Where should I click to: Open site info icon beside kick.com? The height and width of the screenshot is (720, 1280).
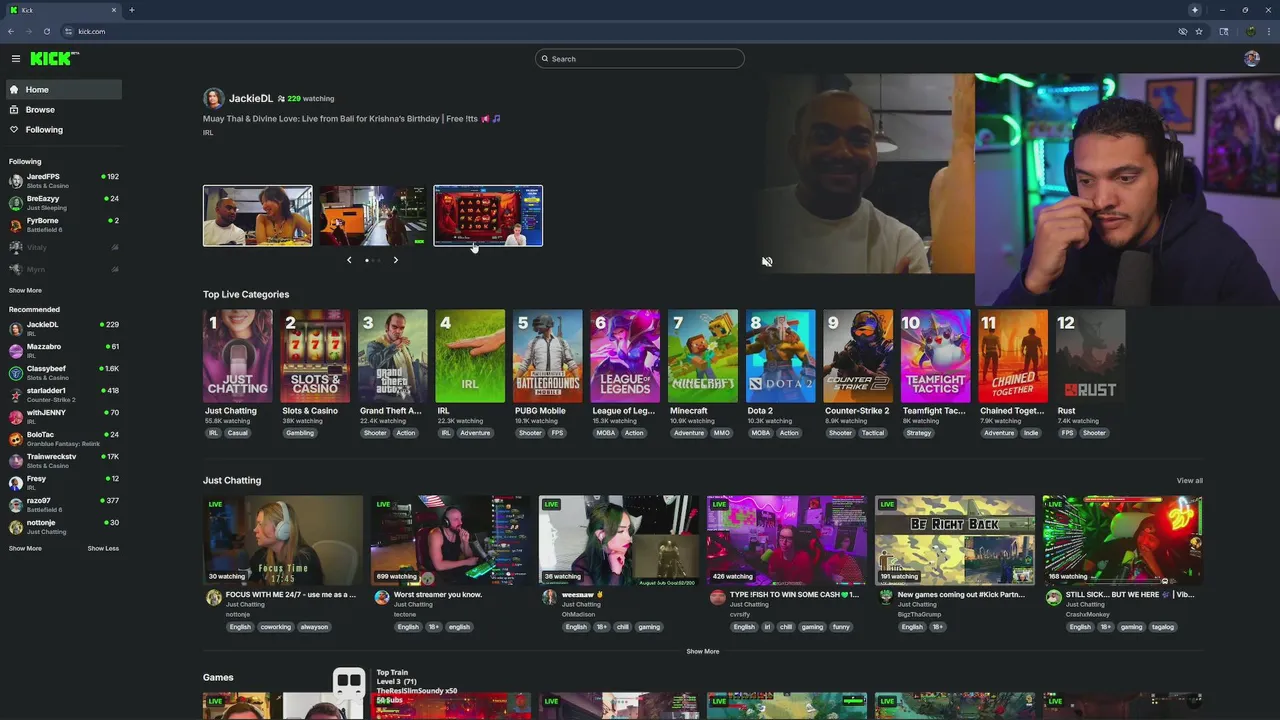[68, 31]
